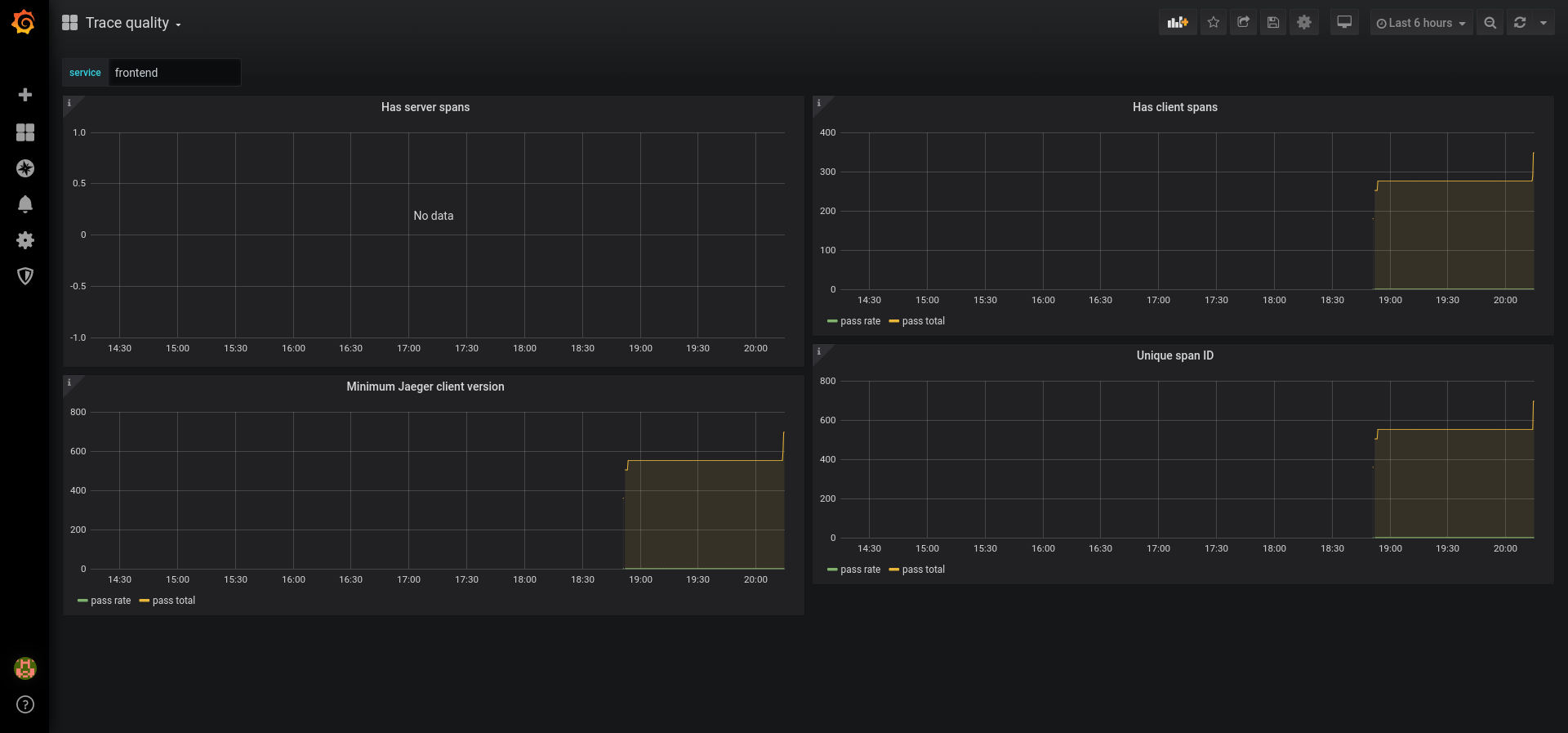Click the Add panel toolbar icon
1568x733 pixels.
(x=1178, y=23)
